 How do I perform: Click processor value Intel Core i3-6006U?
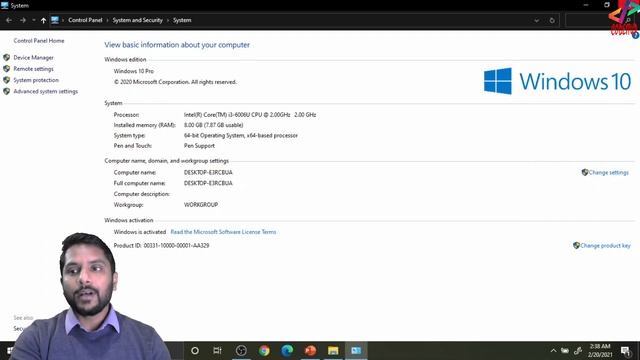250,115
